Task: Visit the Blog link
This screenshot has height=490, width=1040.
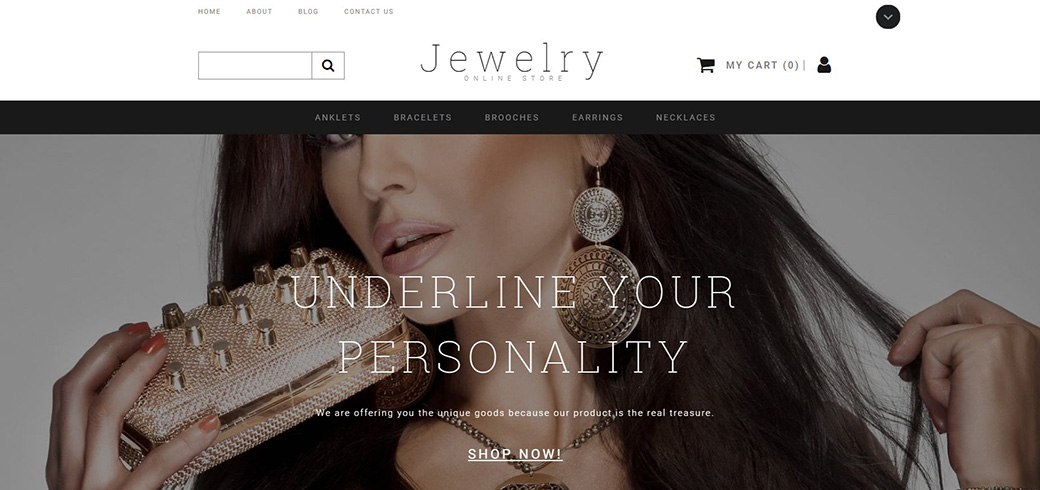Action: click(x=308, y=11)
